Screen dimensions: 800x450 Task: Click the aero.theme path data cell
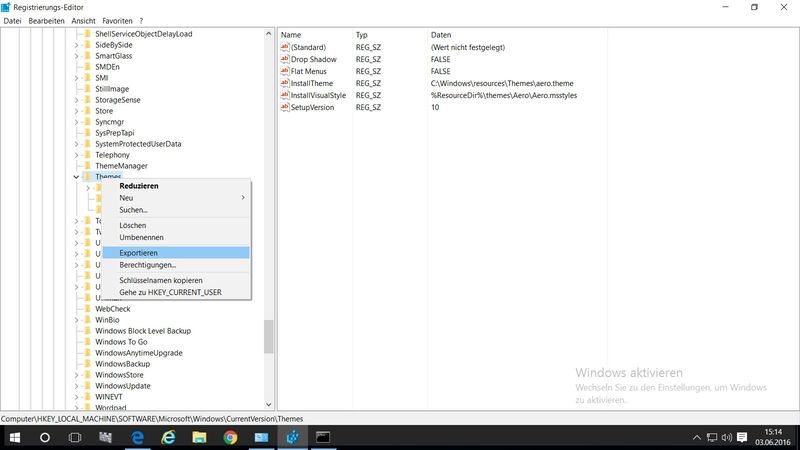tap(502, 83)
